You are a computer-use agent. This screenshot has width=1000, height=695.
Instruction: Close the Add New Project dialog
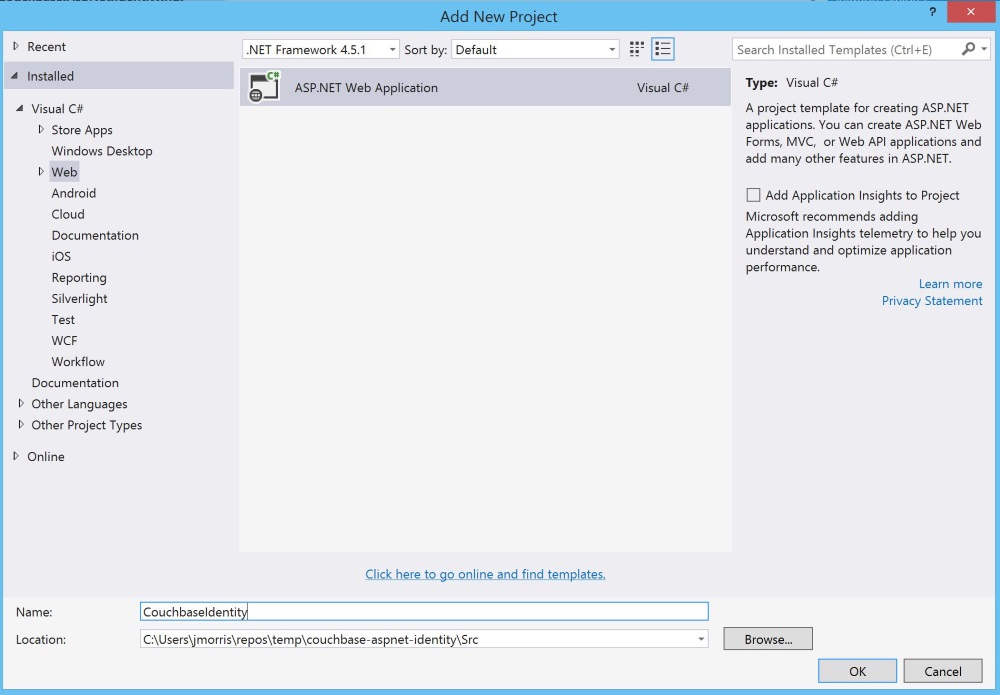(971, 11)
